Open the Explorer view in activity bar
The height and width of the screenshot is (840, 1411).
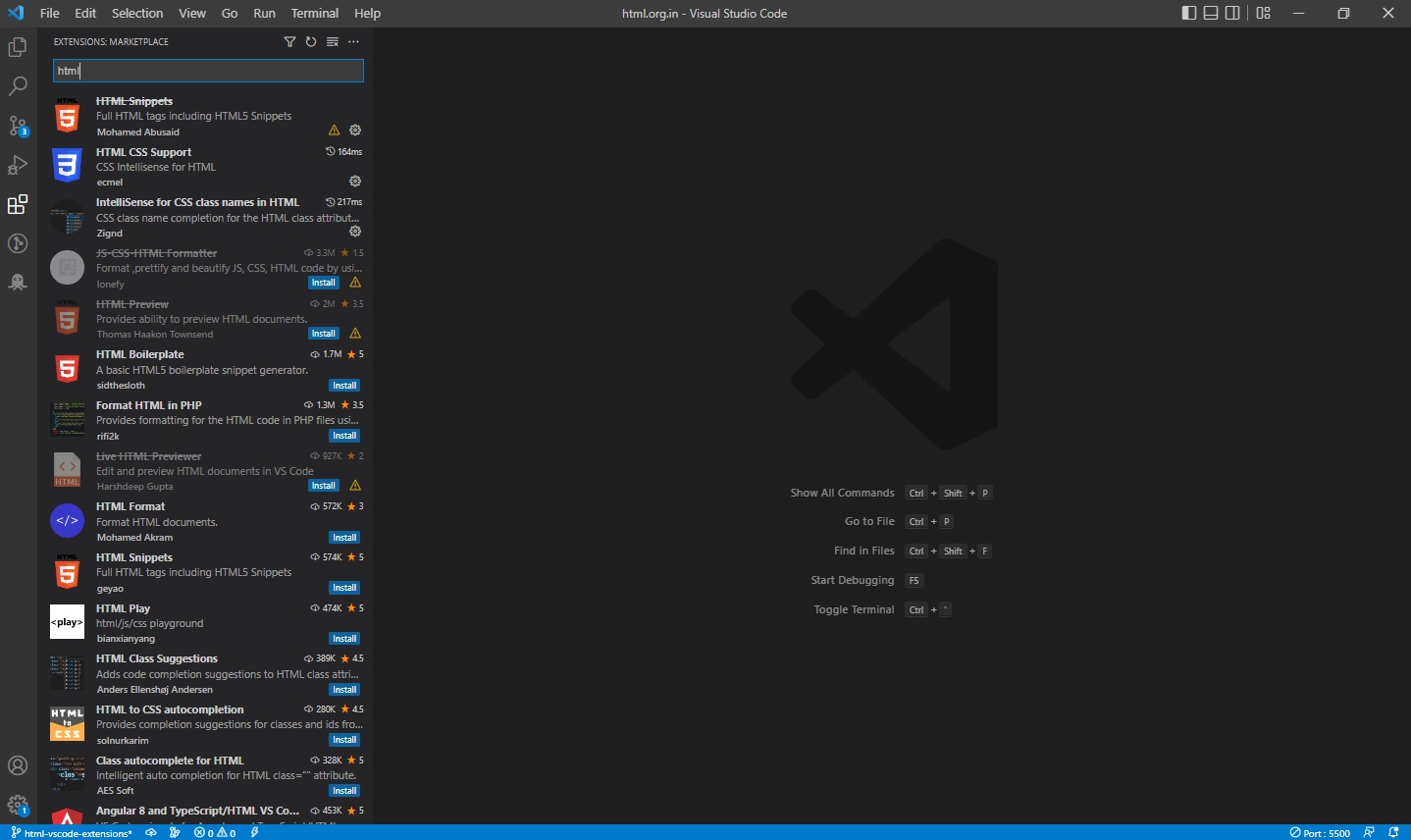18,47
